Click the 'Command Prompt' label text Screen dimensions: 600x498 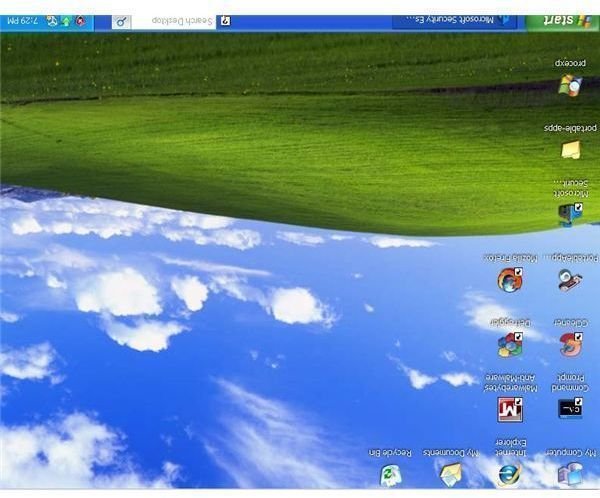pos(570,383)
